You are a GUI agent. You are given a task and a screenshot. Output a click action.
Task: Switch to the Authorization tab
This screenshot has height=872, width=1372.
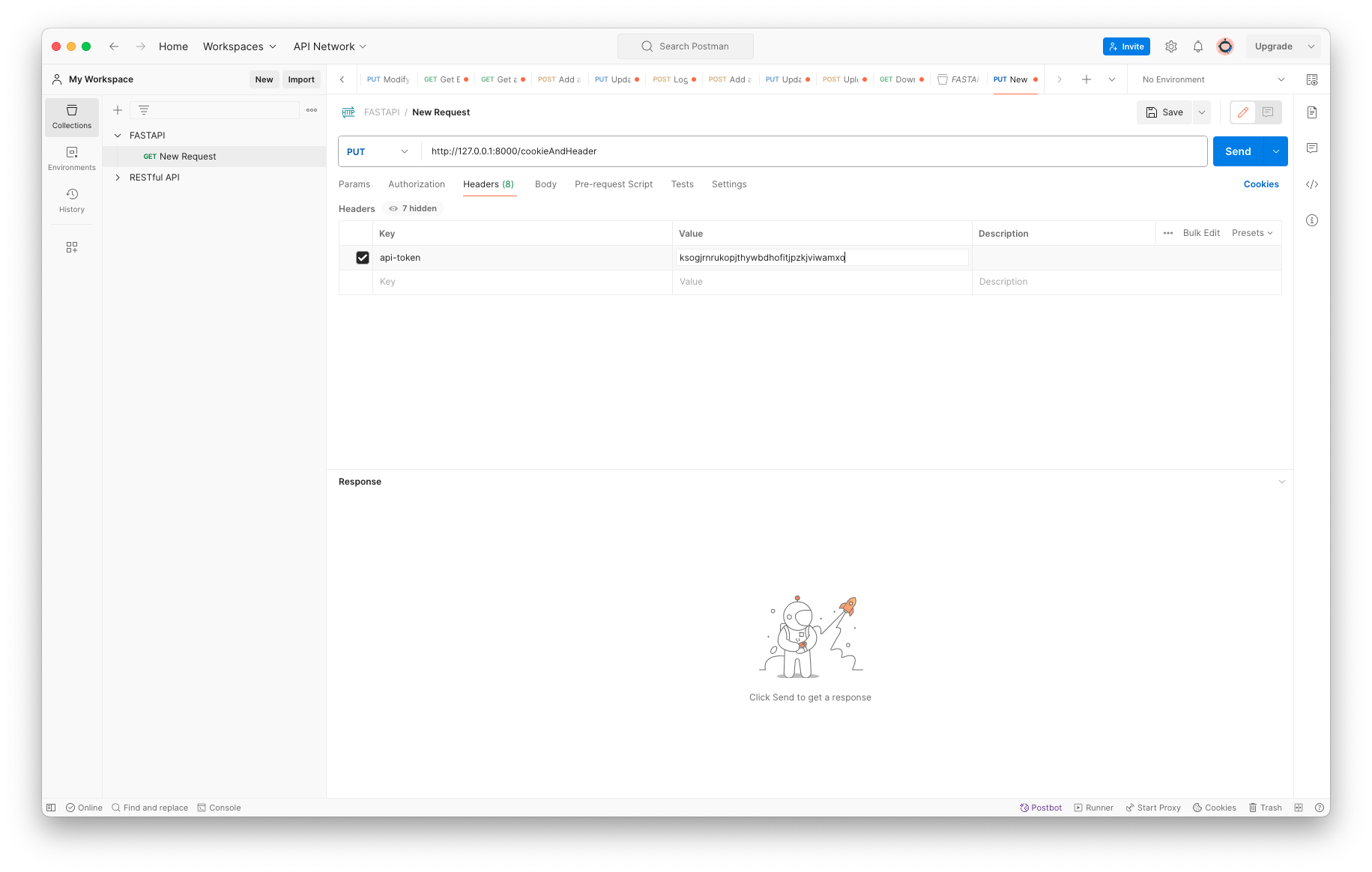pos(417,184)
